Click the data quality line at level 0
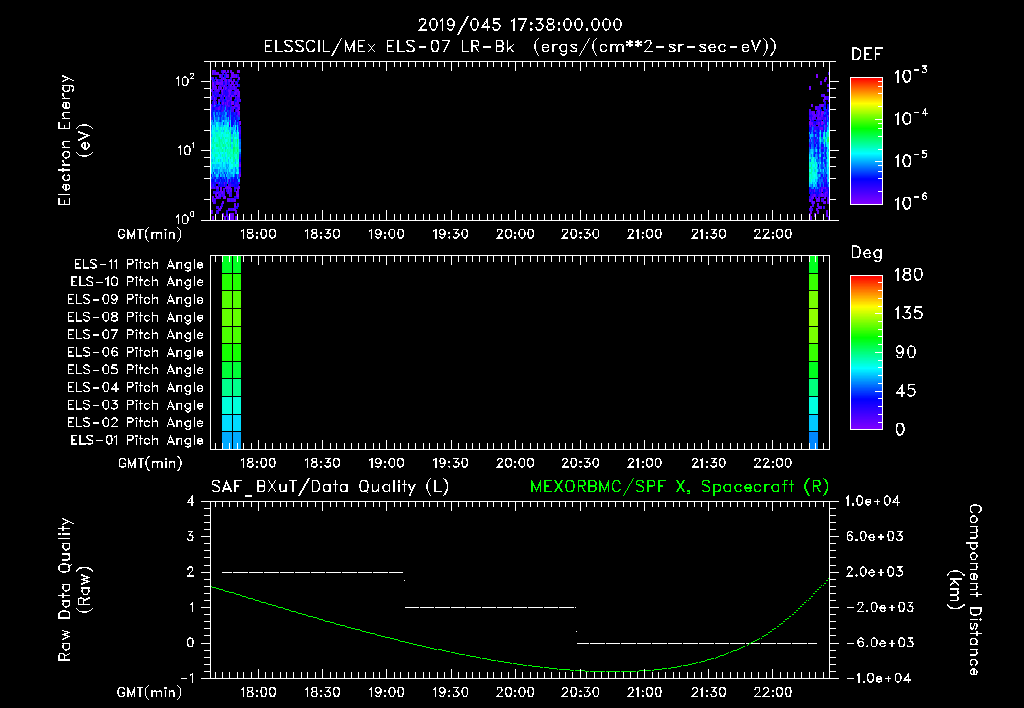Viewport: 1024px width, 708px height. pos(697,643)
